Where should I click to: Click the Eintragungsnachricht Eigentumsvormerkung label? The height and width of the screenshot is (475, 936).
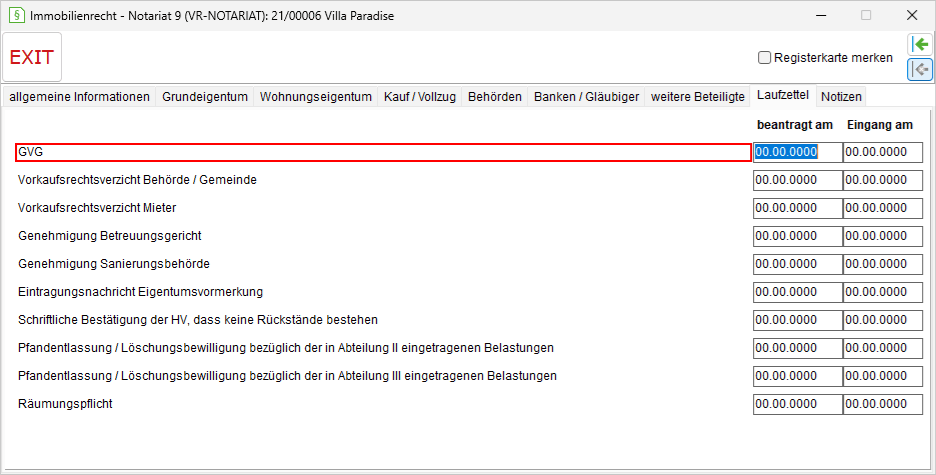pyautogui.click(x=140, y=292)
